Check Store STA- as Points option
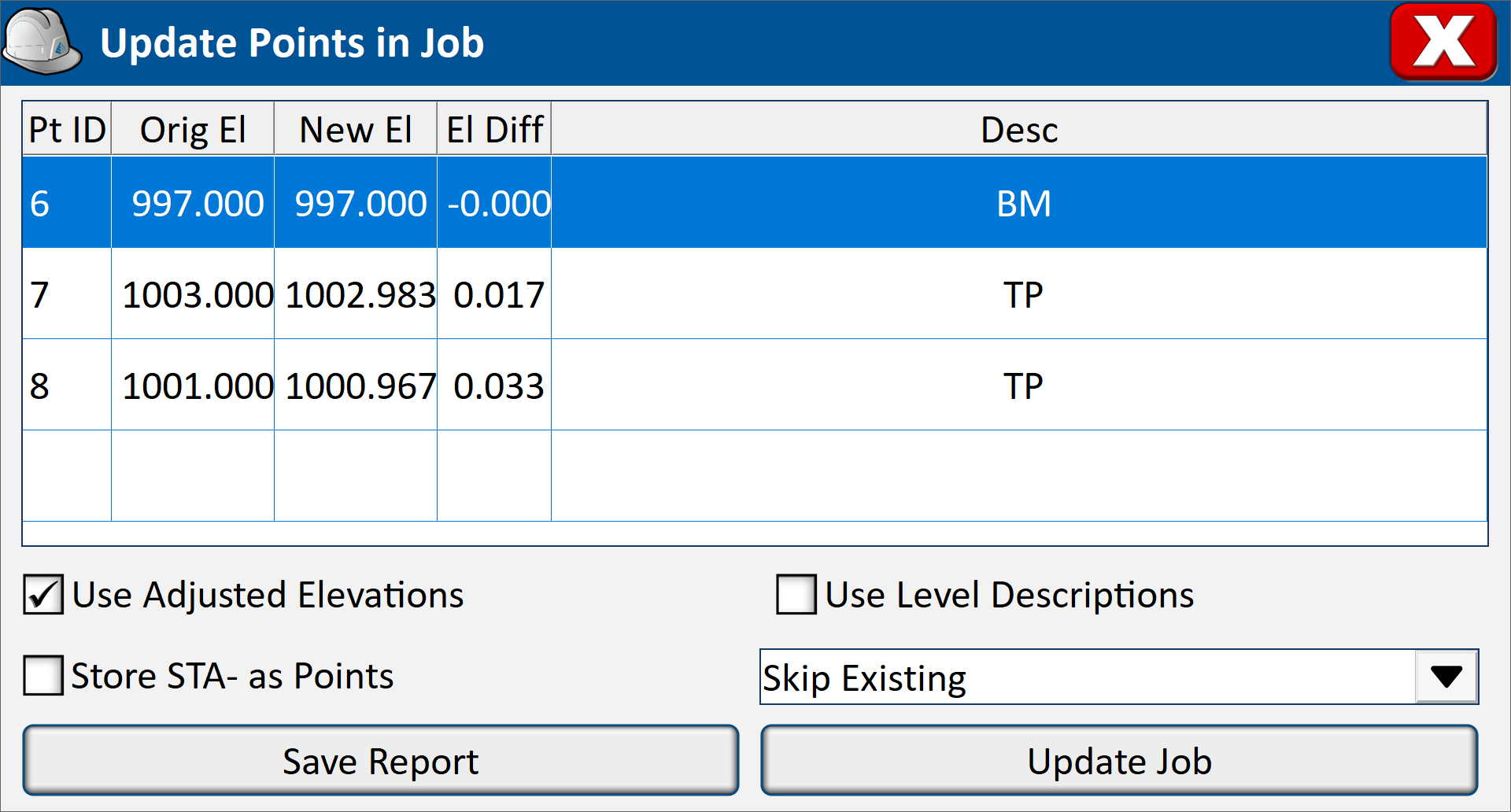 pyautogui.click(x=43, y=675)
